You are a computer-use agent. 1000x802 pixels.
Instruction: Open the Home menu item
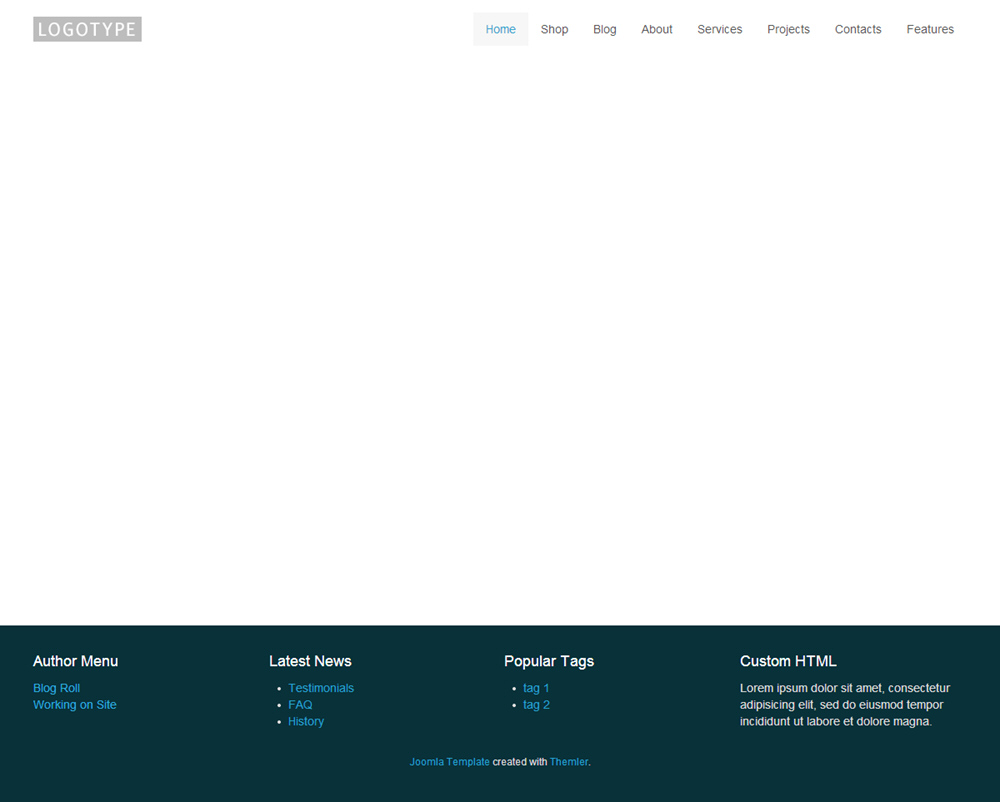pyautogui.click(x=500, y=29)
